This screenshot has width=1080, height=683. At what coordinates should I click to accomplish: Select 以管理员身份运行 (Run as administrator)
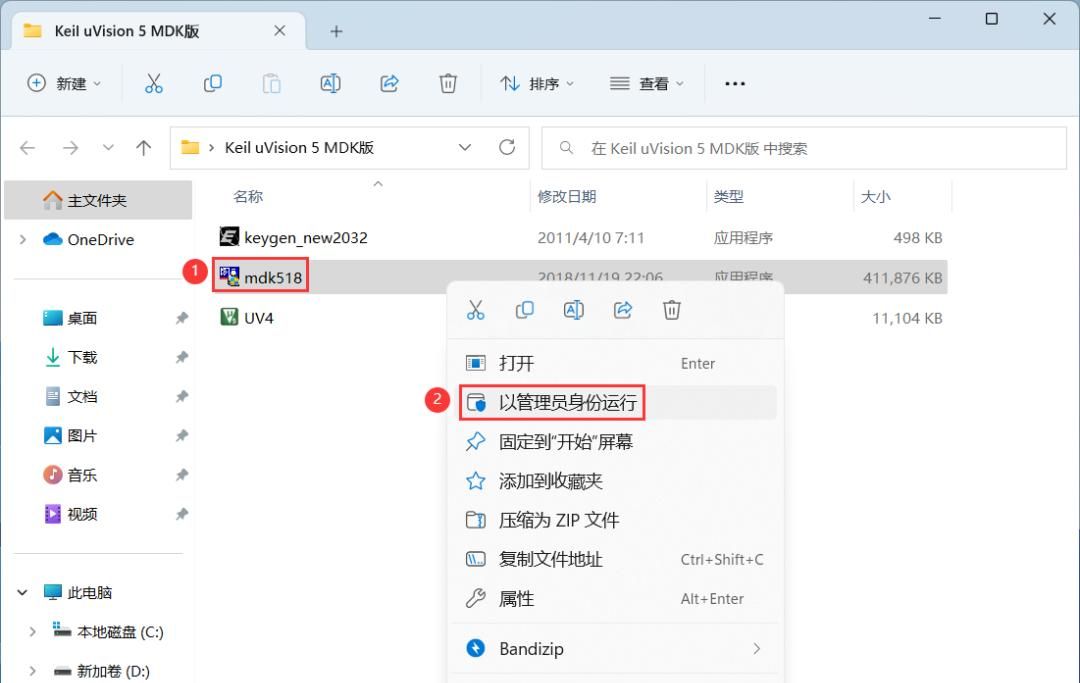pos(567,403)
